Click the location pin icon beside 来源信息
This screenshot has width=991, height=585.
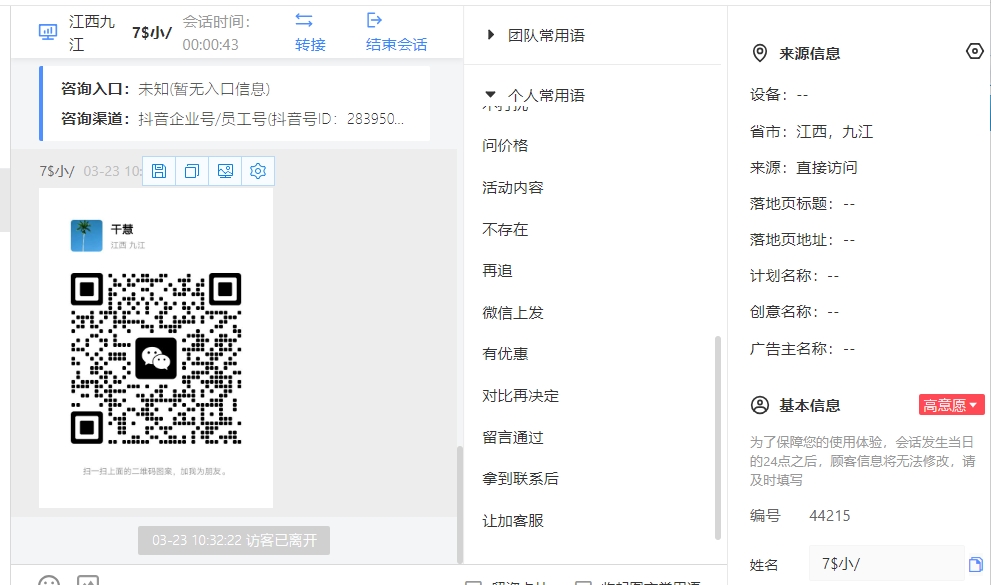[x=760, y=53]
